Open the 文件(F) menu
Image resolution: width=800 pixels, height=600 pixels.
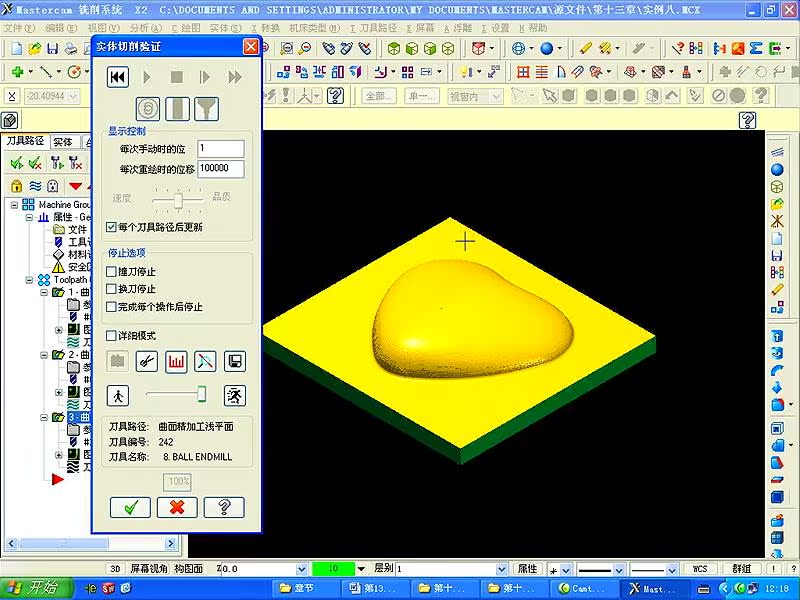[x=19, y=28]
